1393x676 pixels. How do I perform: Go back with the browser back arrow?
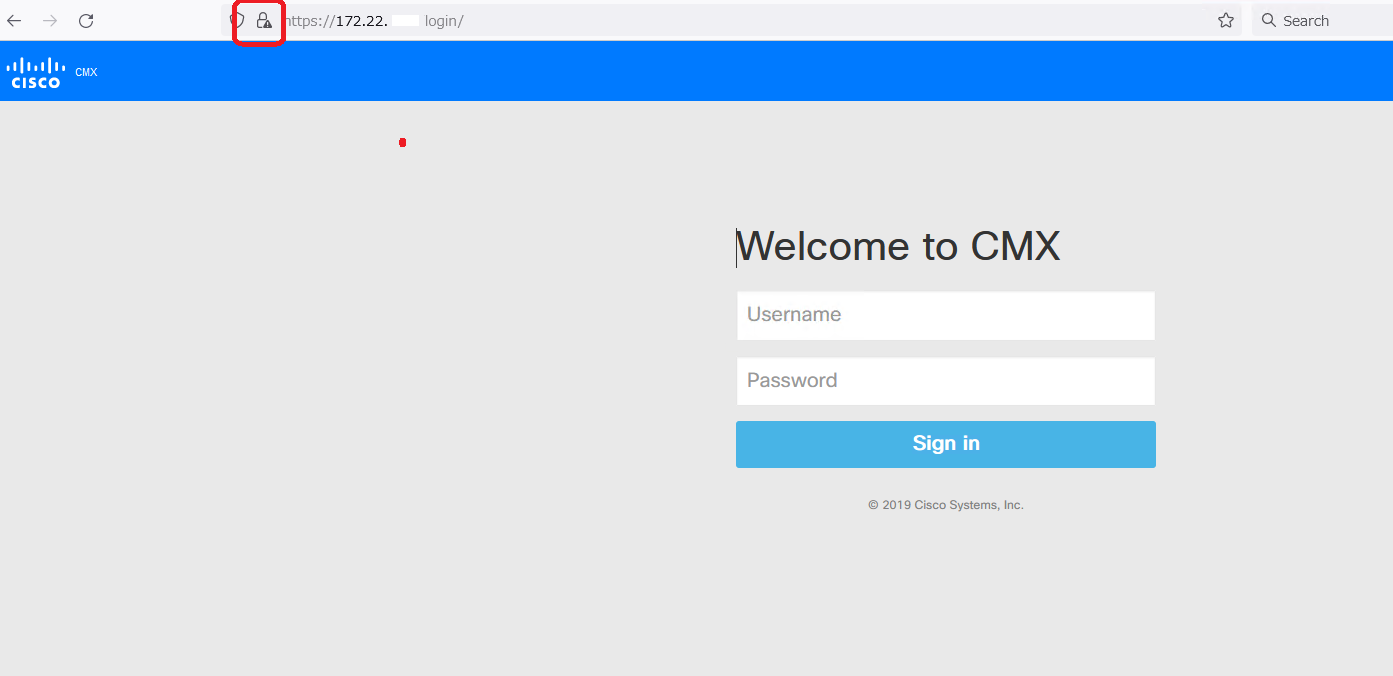(x=14, y=20)
